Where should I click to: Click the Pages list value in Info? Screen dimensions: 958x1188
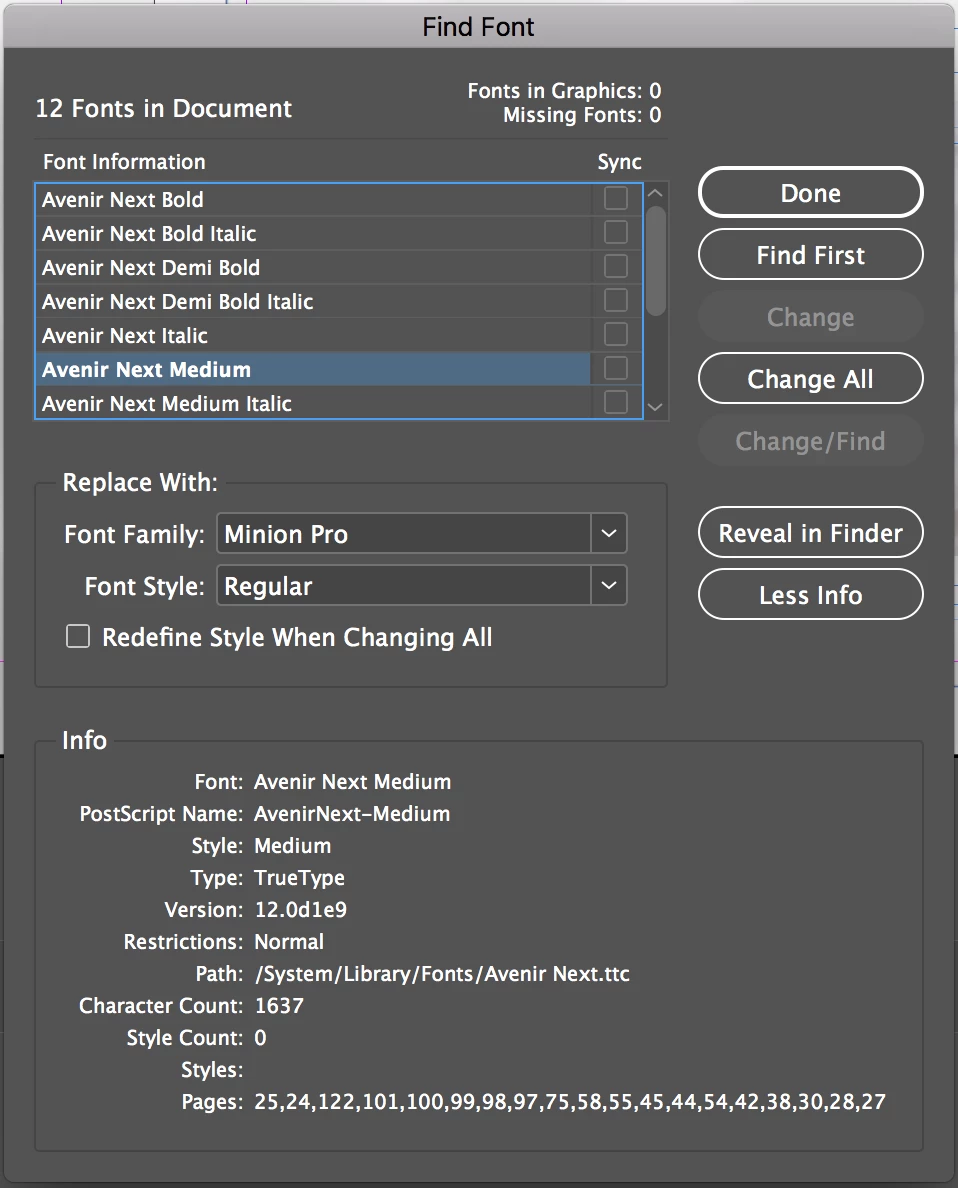click(570, 1102)
